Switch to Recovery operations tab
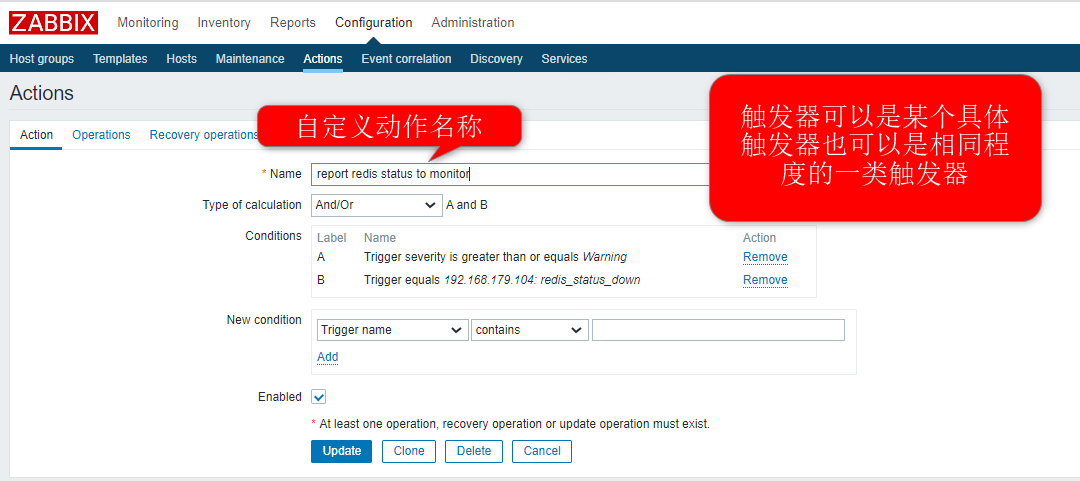The image size is (1080, 481). [x=203, y=135]
